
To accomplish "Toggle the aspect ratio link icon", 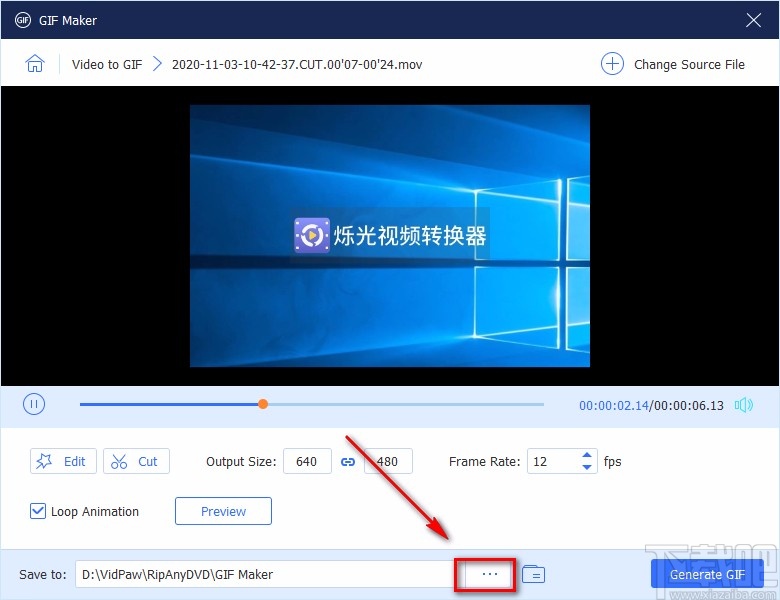I will click(x=348, y=462).
